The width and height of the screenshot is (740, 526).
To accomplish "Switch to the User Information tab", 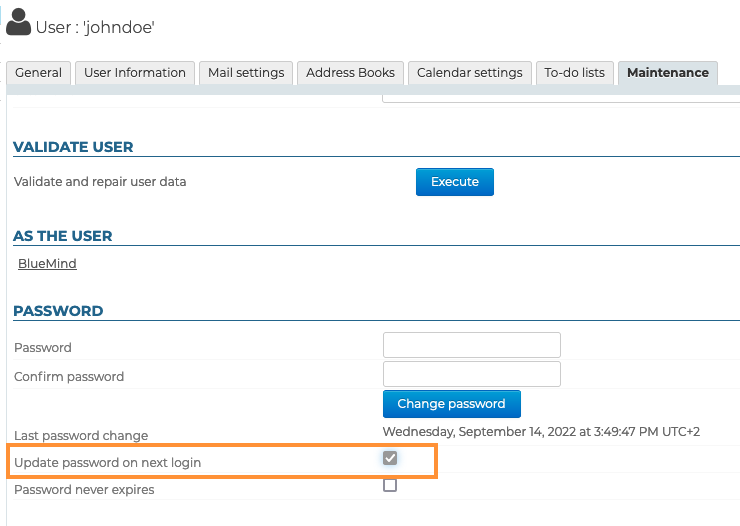I will 135,73.
